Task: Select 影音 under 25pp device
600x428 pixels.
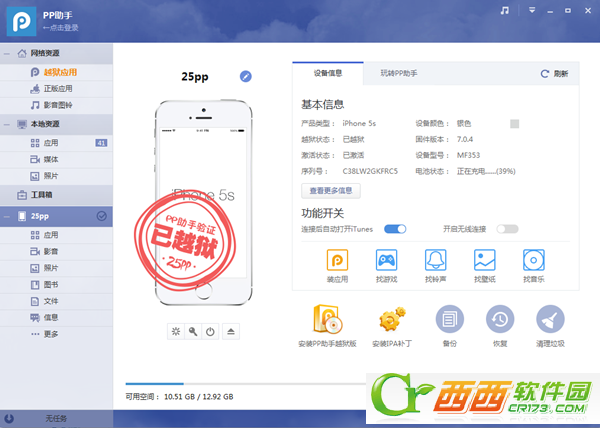Action: 56,252
